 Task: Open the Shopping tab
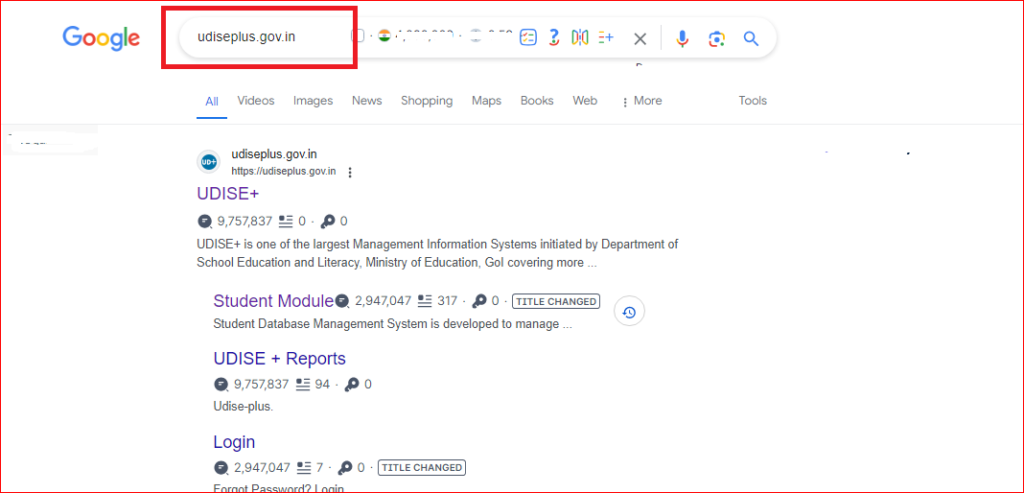(x=426, y=101)
